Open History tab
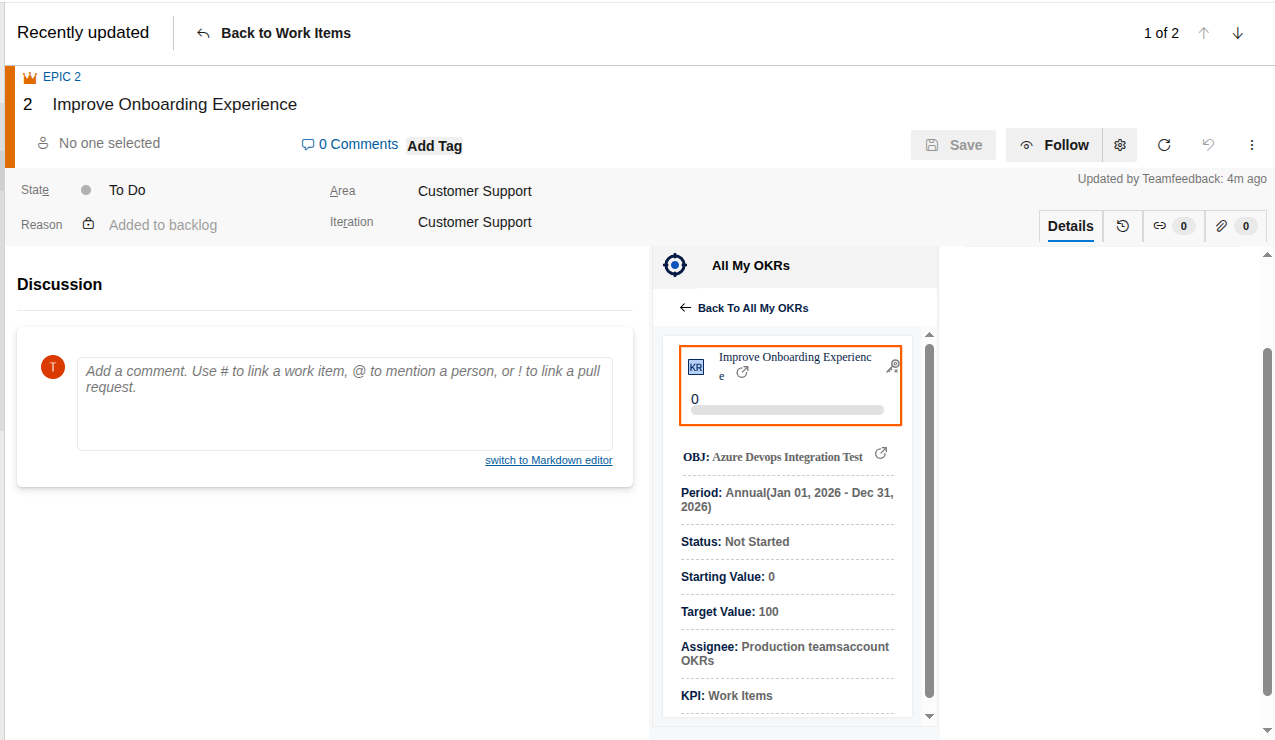 [1123, 226]
